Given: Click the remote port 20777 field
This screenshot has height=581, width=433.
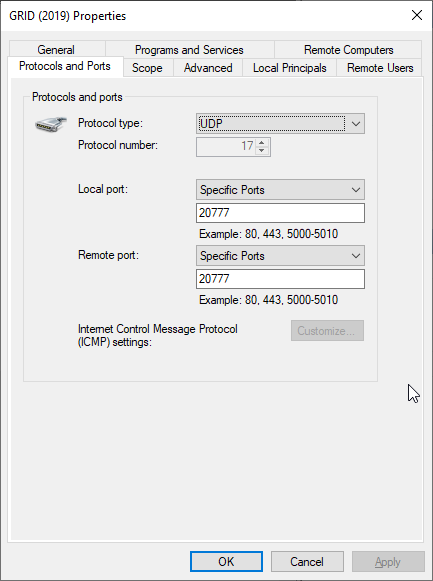Looking at the screenshot, I should coord(280,279).
